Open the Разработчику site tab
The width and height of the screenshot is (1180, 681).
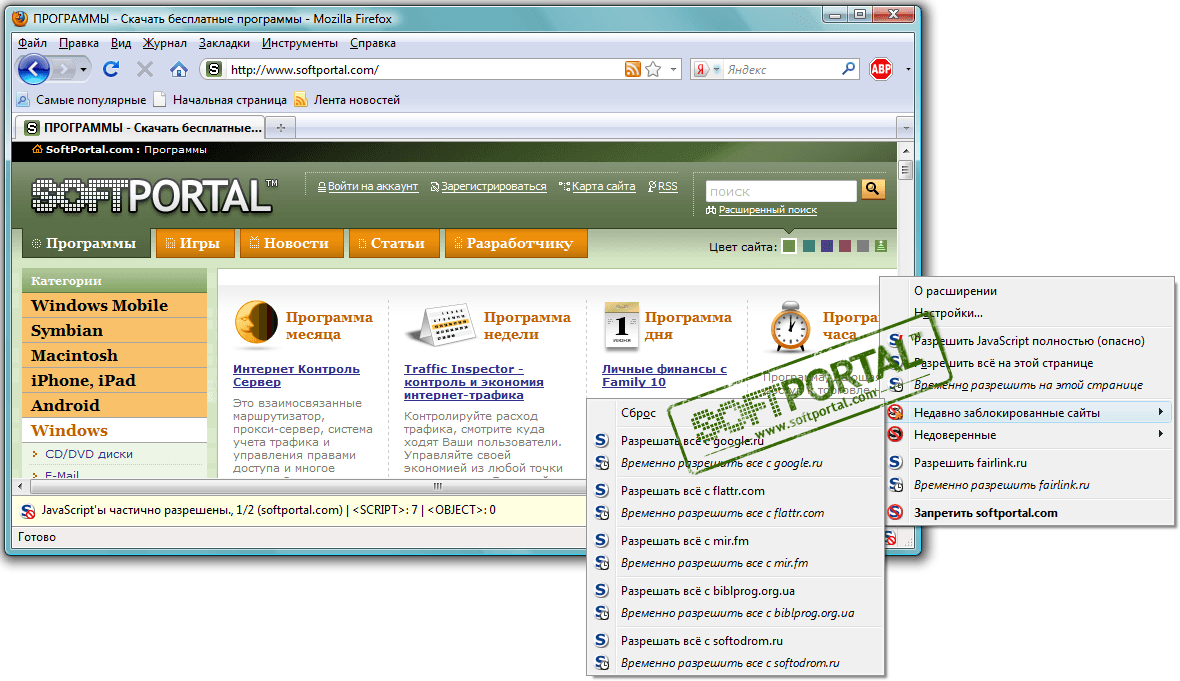pos(515,243)
